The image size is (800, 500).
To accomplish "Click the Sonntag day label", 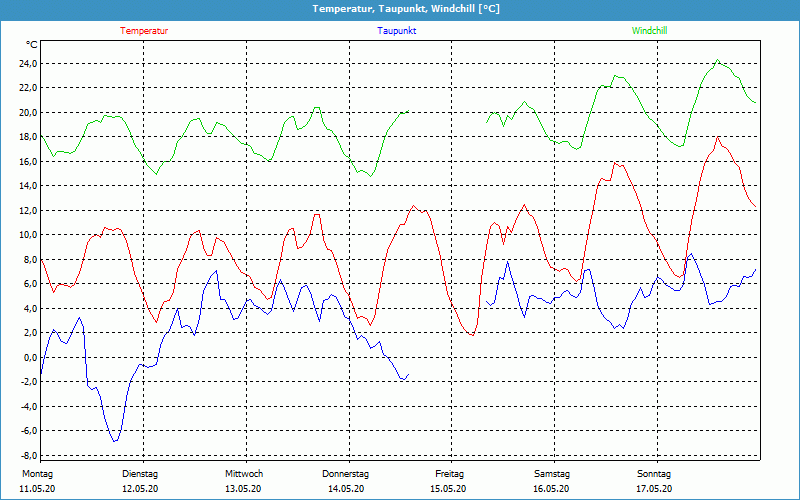I will point(654,474).
